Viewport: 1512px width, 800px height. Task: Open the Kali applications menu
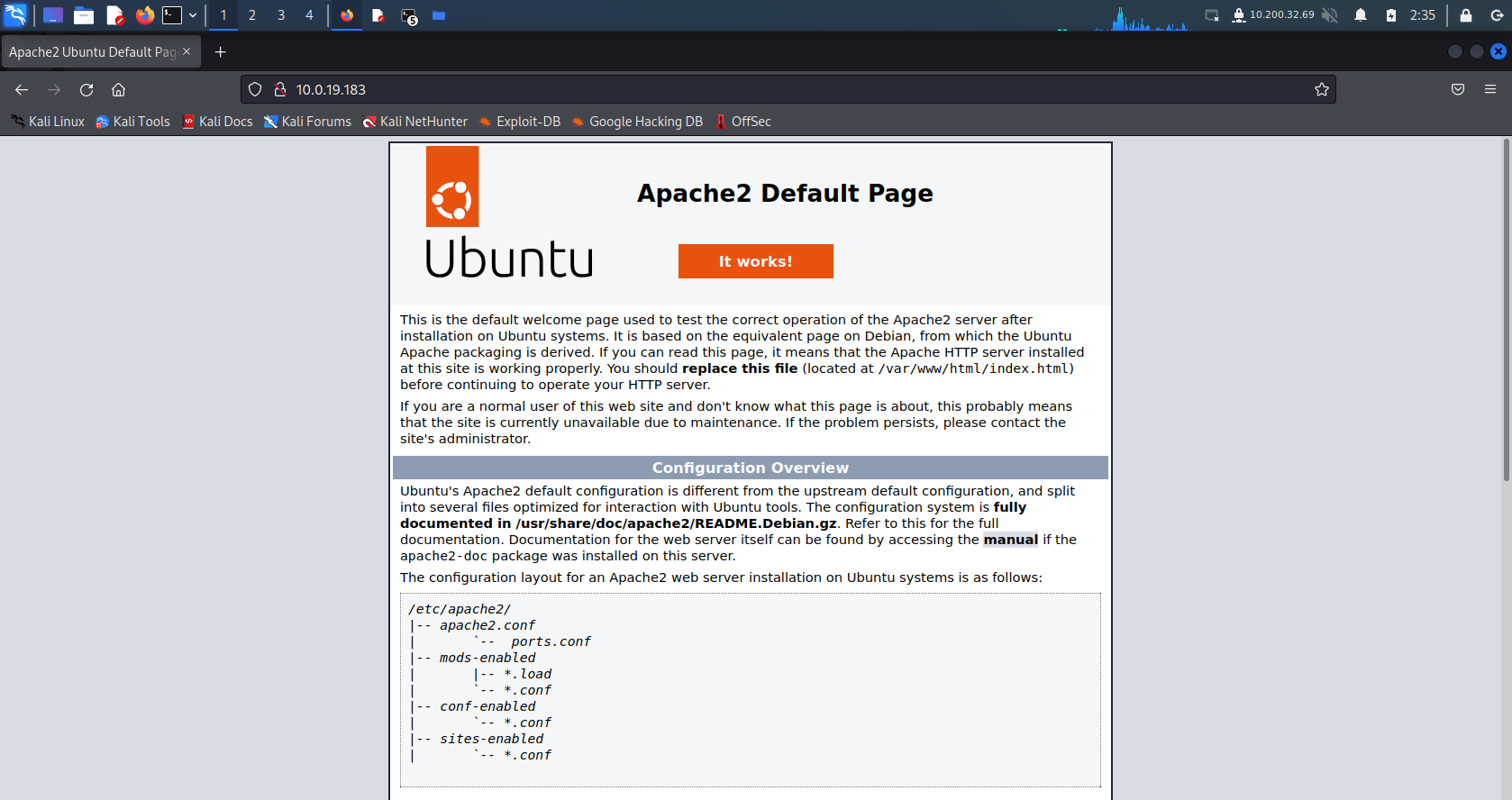[x=16, y=15]
